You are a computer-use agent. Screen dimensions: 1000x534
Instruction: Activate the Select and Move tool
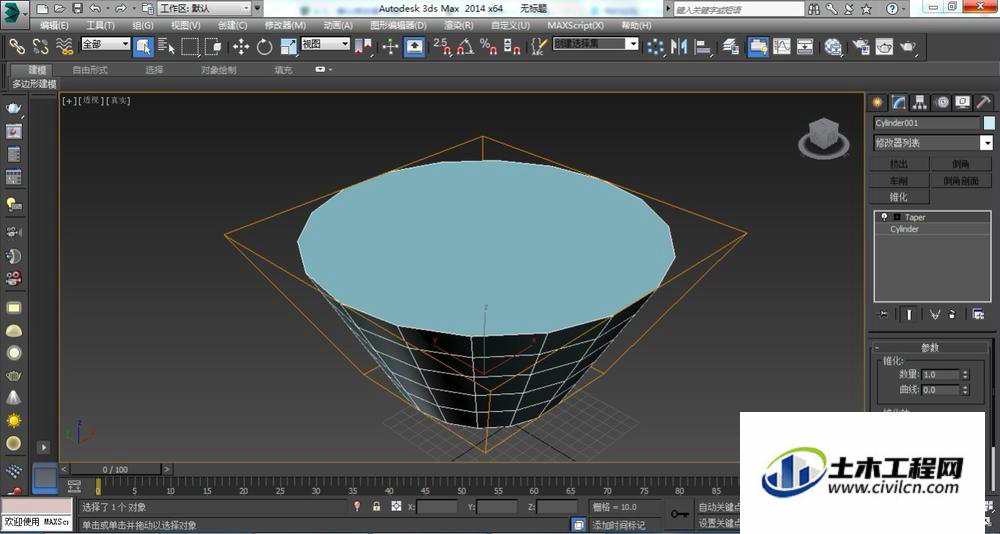point(241,46)
